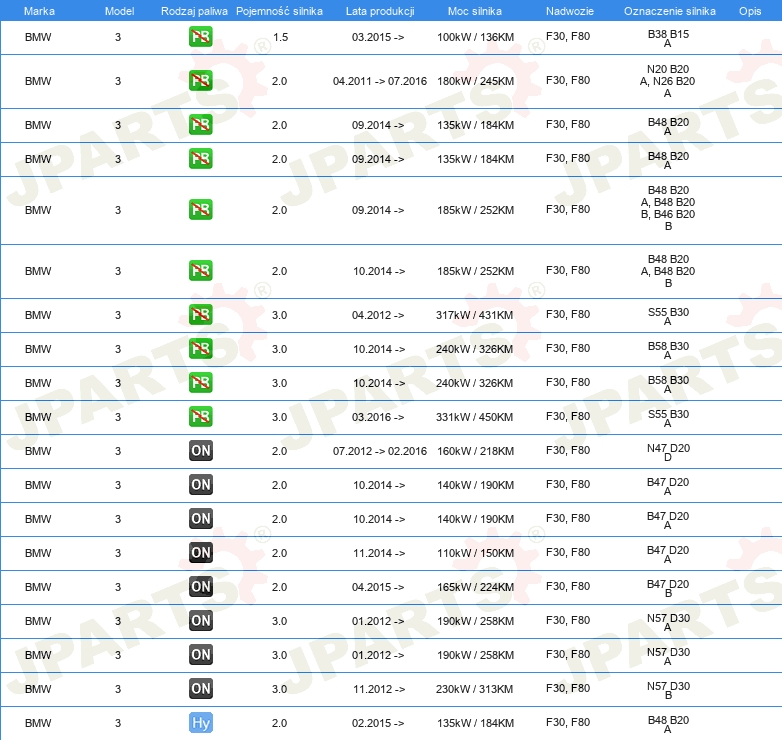Viewport: 782px width, 740px height.
Task: Click the diesel ON icon in the 110kW / 150KM row
Action: (x=200, y=553)
